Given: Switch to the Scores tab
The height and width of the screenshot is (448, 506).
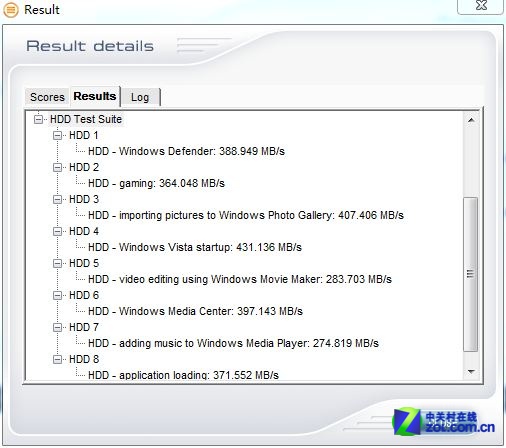Looking at the screenshot, I should pyautogui.click(x=47, y=97).
